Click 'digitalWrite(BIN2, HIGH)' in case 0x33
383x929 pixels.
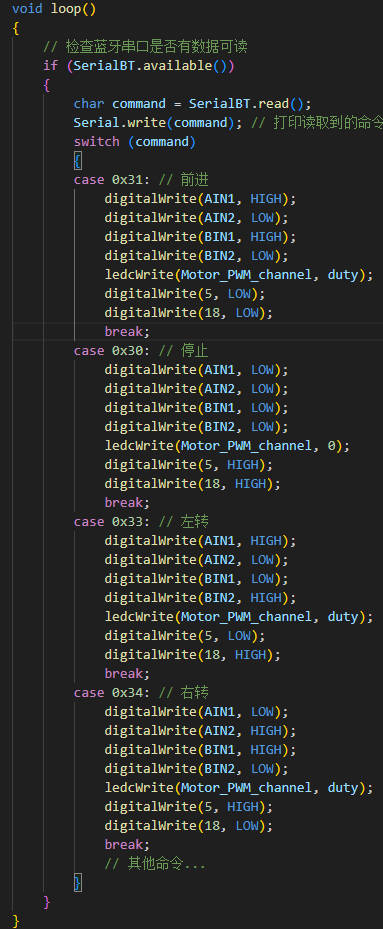point(200,598)
